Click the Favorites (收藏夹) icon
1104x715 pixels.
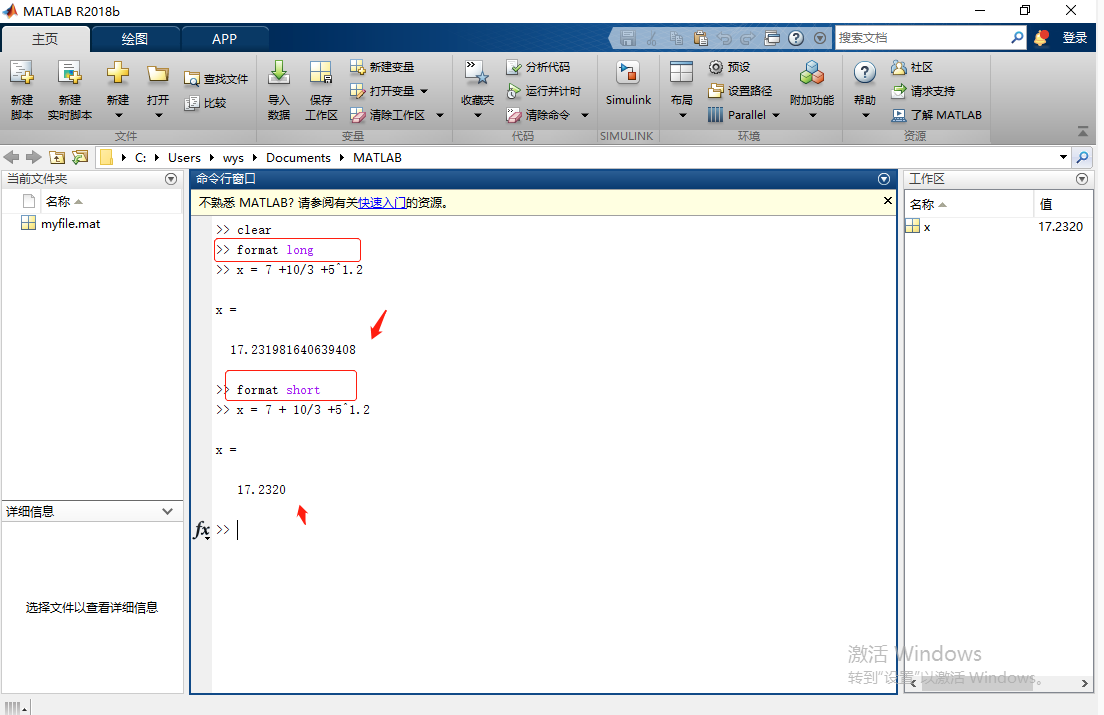(x=477, y=72)
